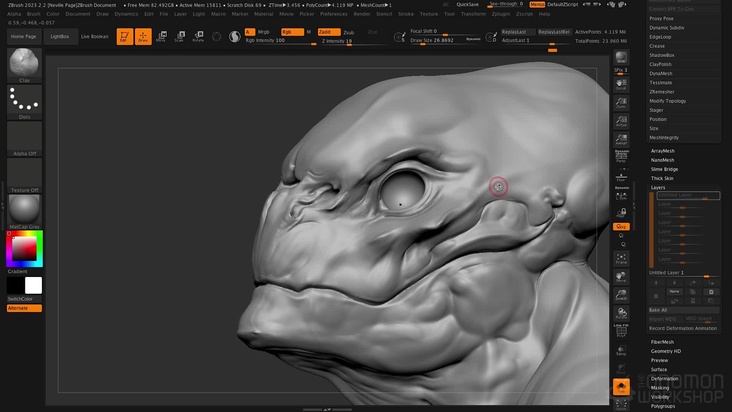This screenshot has height=412, width=732.
Task: Expand the DynaMesh subpalette
Action: click(x=661, y=73)
